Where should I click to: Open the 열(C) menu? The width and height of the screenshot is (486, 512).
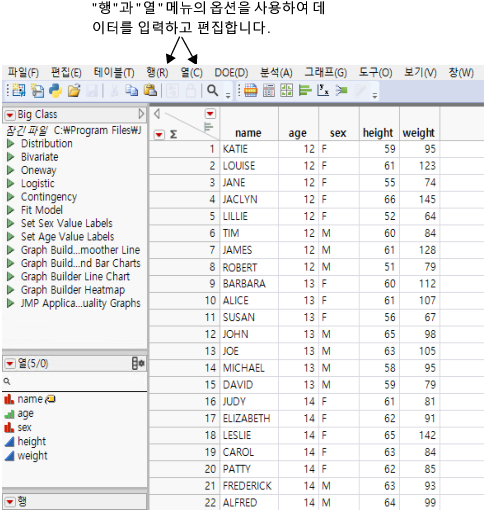tap(192, 72)
